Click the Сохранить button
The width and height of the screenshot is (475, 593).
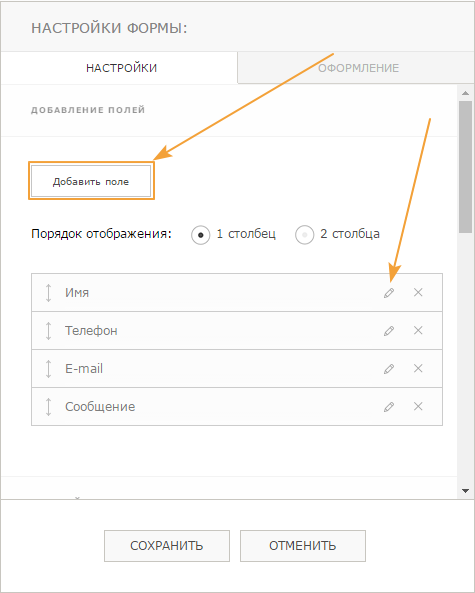tap(167, 546)
